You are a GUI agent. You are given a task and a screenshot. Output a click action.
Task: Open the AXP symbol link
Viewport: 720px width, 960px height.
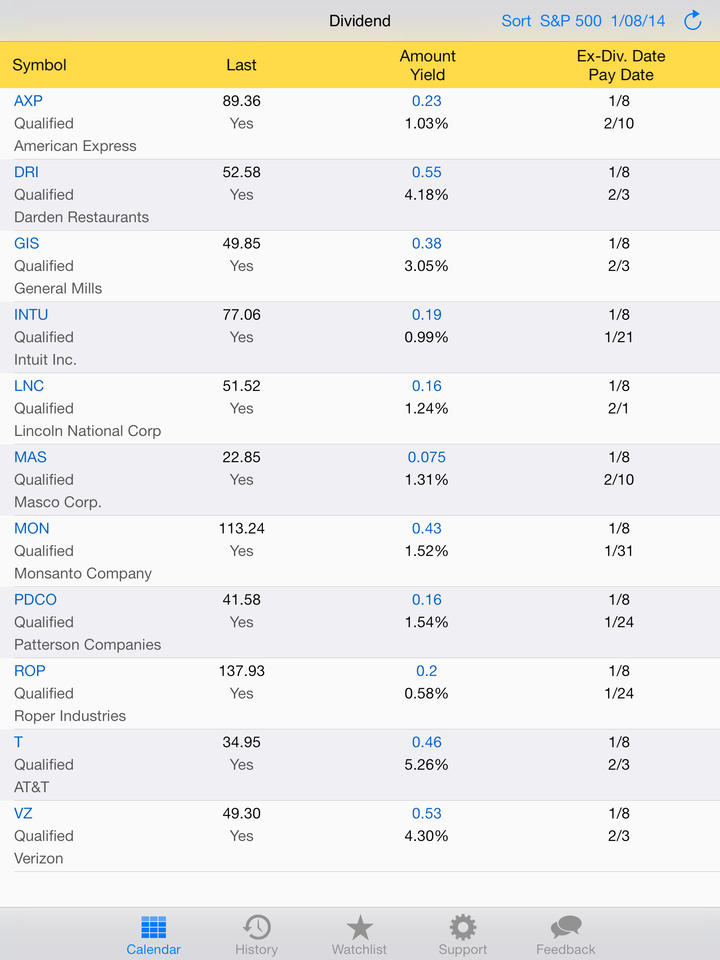[x=28, y=101]
